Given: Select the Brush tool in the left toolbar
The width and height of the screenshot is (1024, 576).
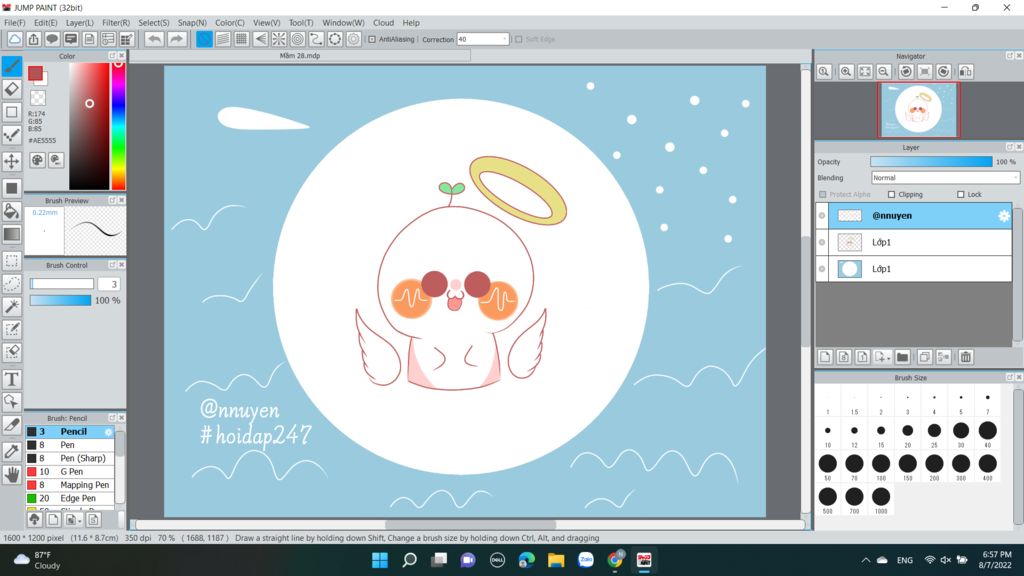Looking at the screenshot, I should pyautogui.click(x=12, y=66).
